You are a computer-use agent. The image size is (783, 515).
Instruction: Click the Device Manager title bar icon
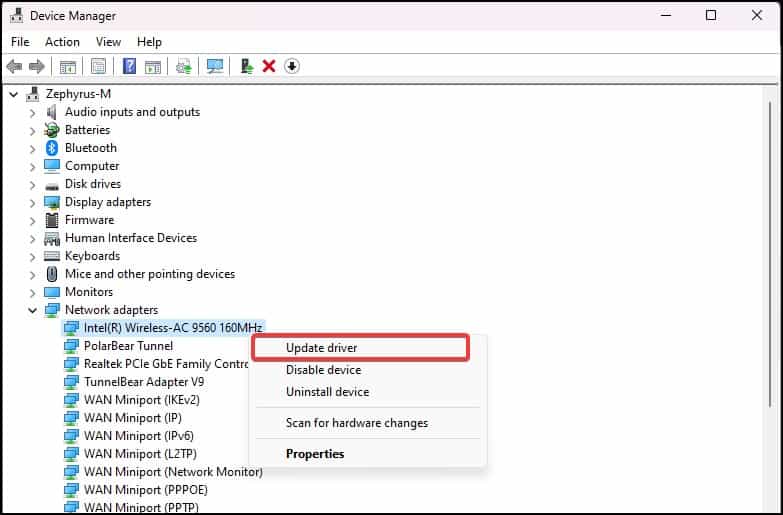tap(16, 15)
